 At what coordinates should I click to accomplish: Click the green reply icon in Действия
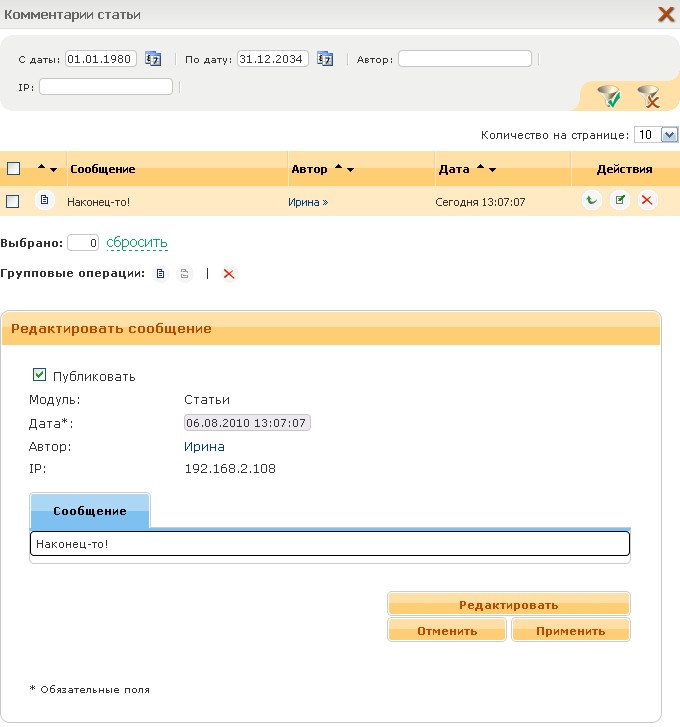point(591,201)
